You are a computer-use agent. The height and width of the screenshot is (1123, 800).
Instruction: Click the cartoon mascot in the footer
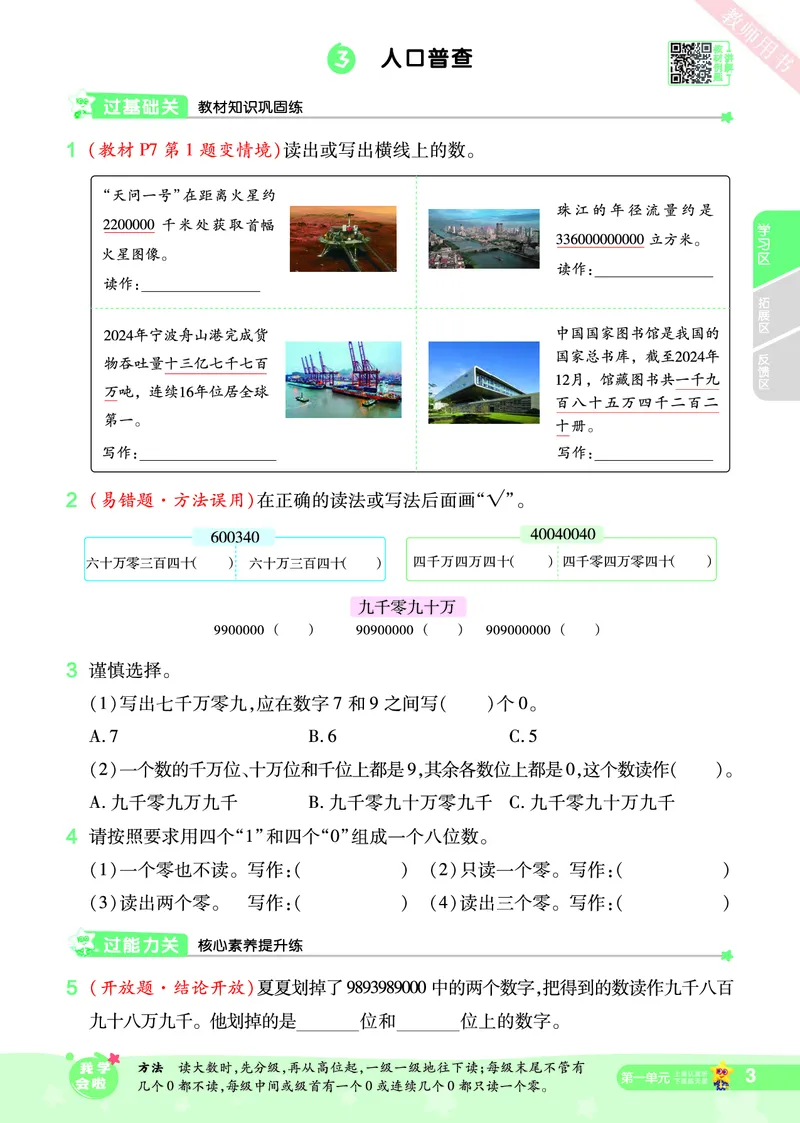coord(723,1074)
